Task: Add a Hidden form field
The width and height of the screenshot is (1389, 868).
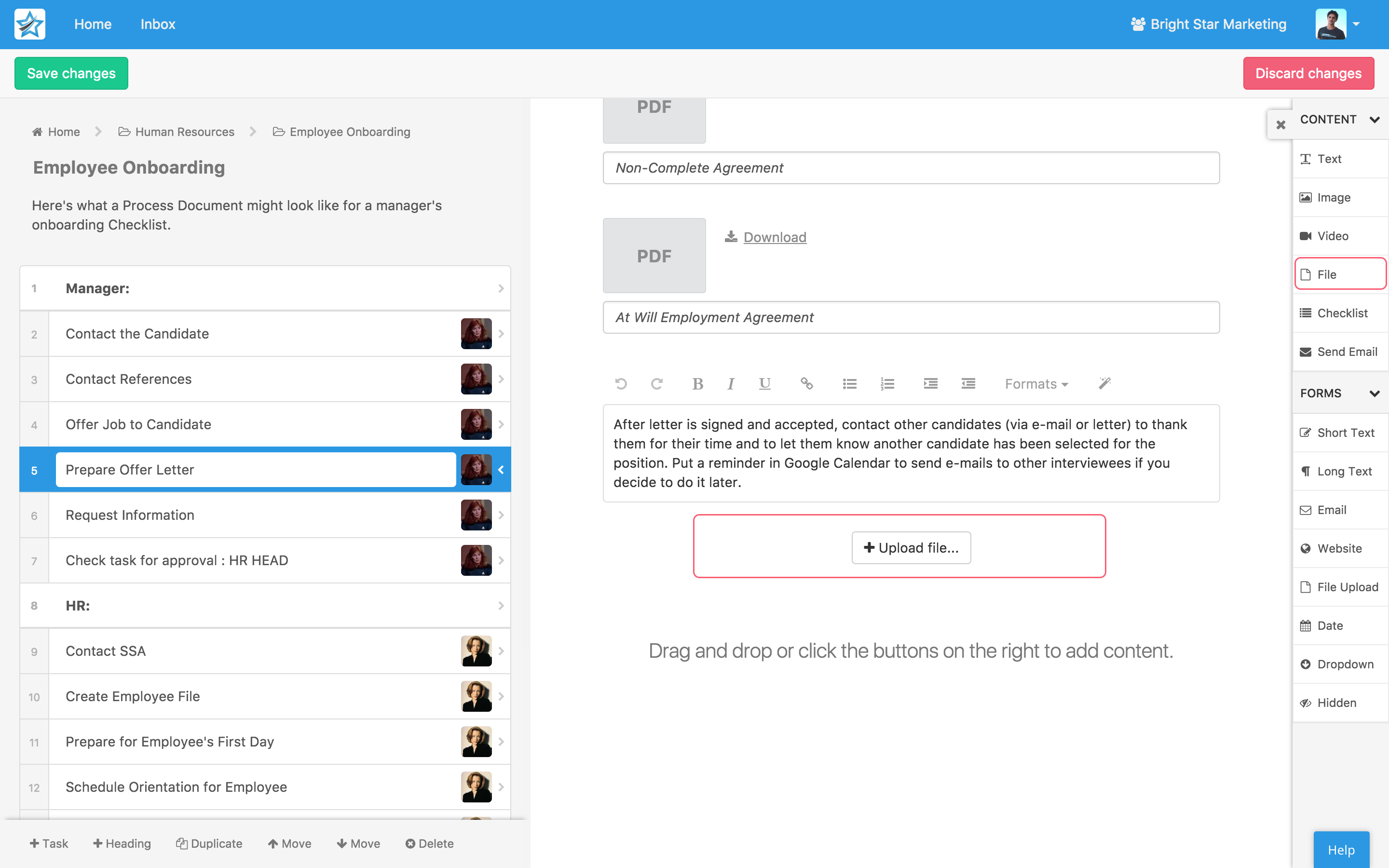Action: tap(1341, 702)
